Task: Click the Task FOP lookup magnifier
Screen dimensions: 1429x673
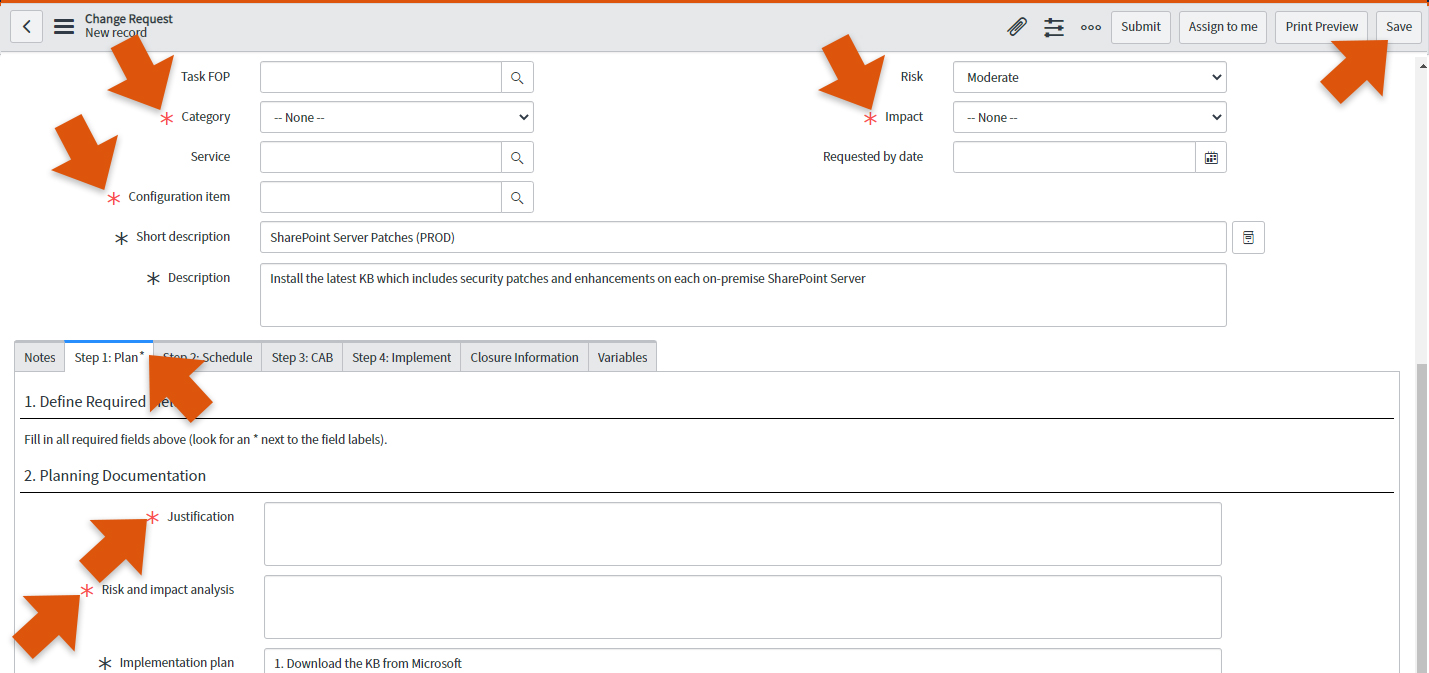Action: tap(517, 77)
